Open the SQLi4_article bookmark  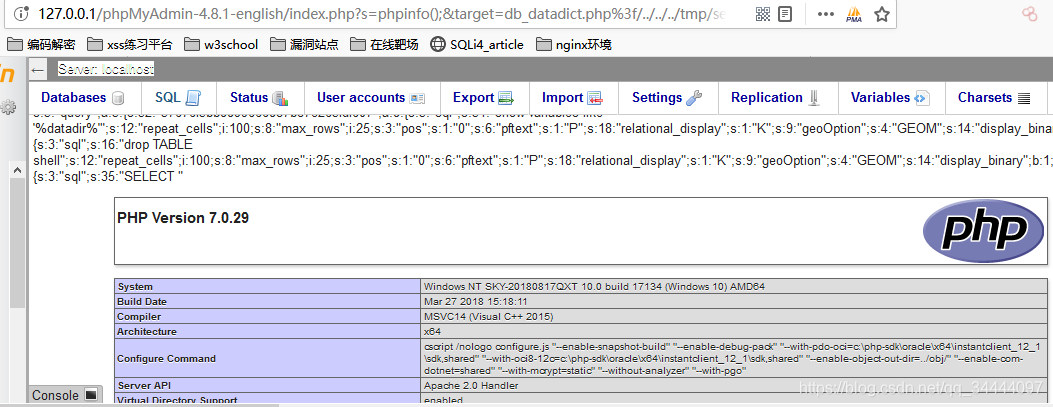tap(477, 44)
